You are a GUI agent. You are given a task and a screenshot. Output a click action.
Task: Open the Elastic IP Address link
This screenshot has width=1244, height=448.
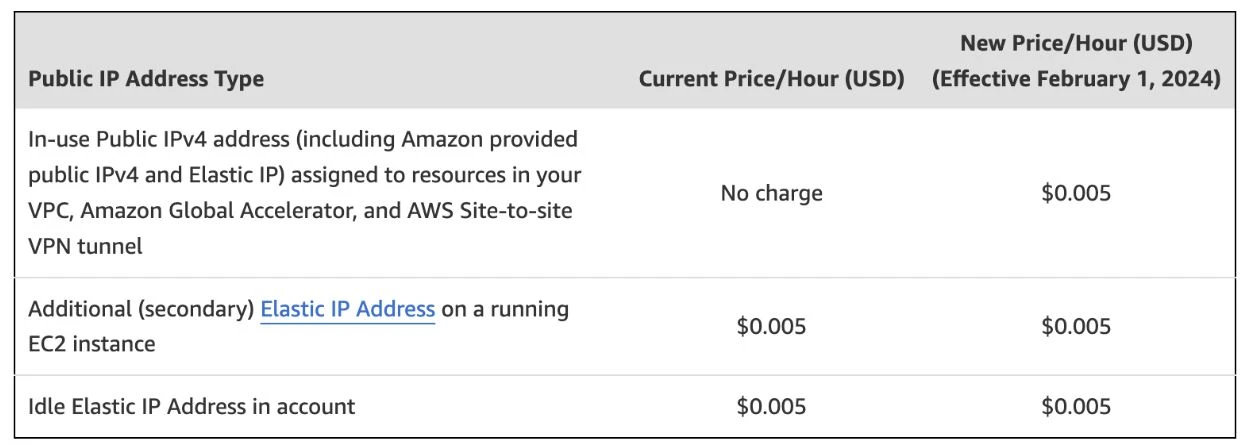pos(347,310)
